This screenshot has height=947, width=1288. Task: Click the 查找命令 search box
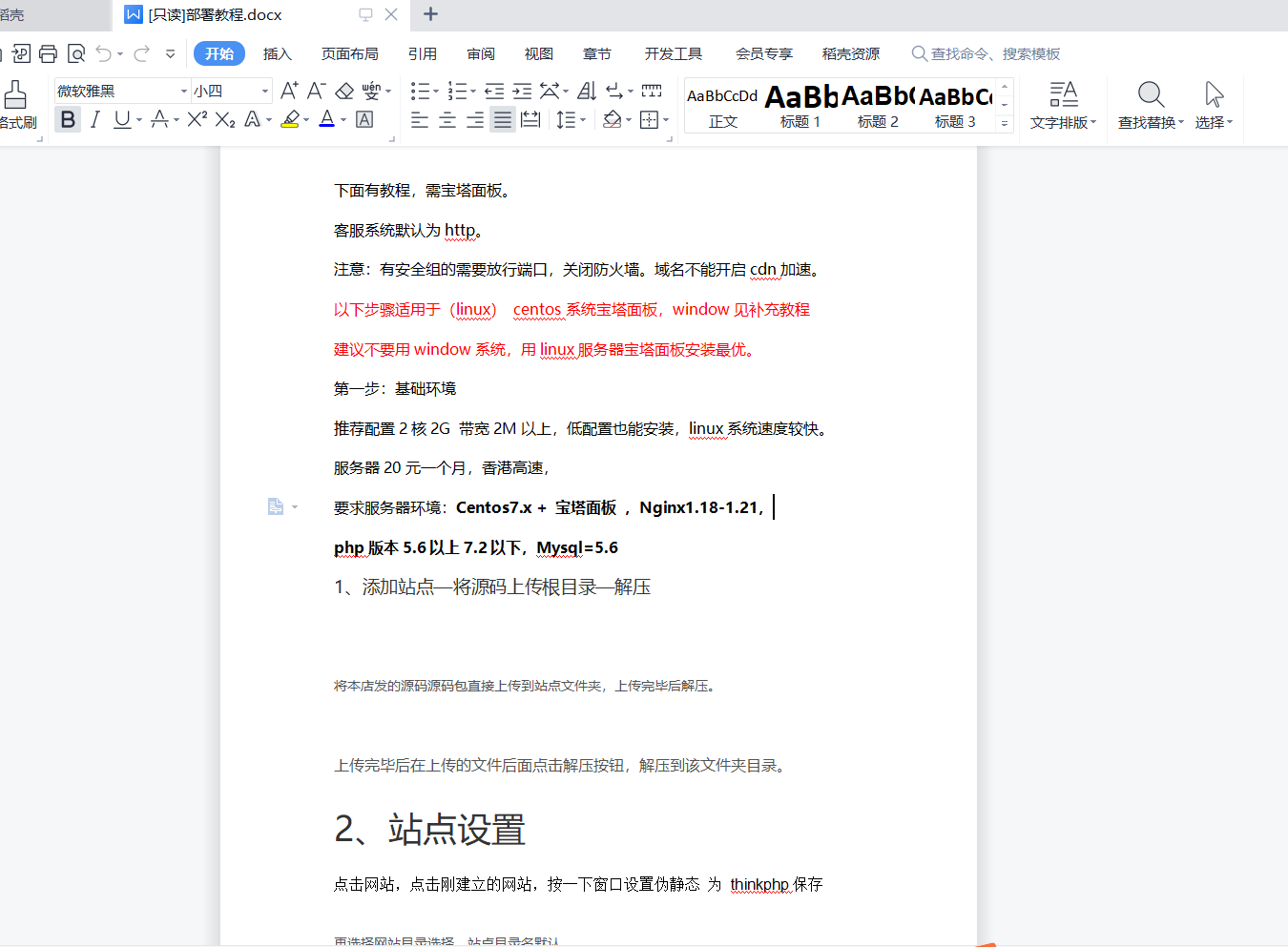coord(987,54)
